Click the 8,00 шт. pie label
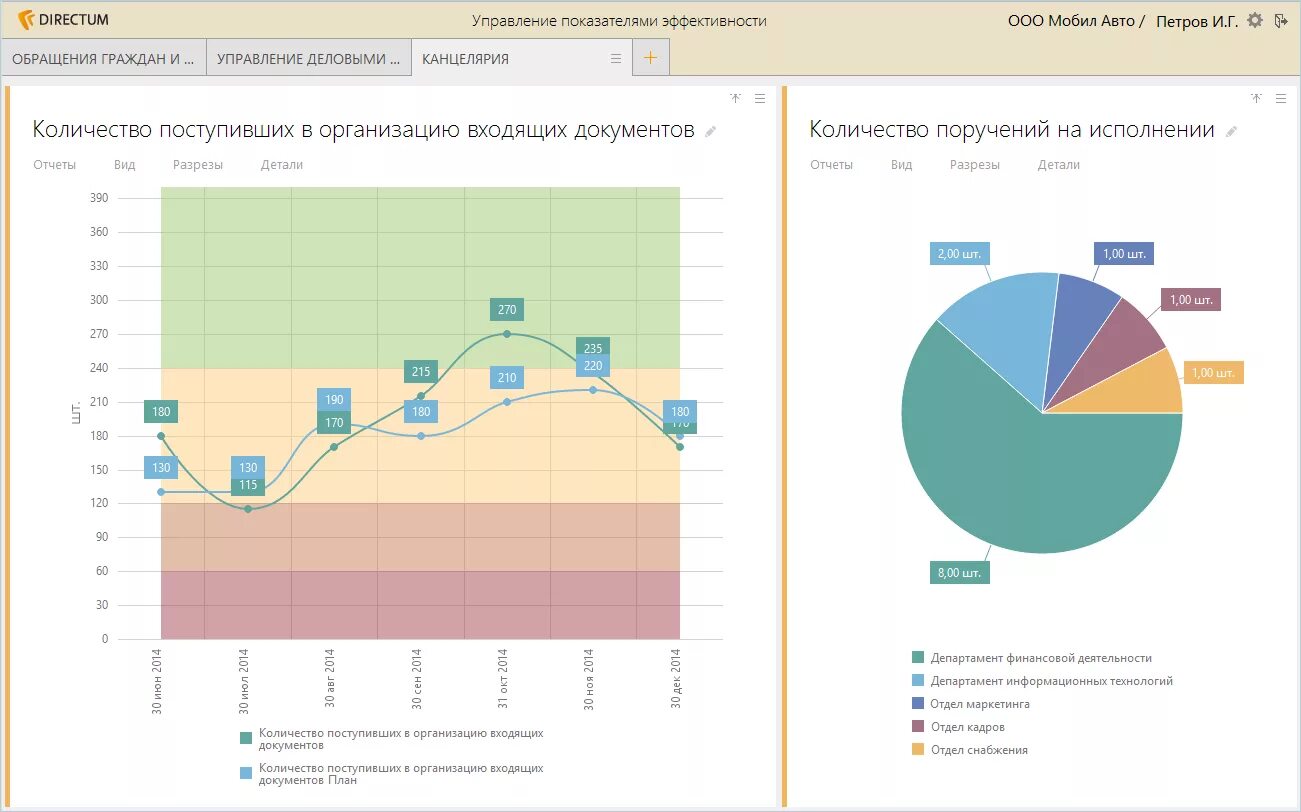The width and height of the screenshot is (1301, 812). [x=960, y=573]
